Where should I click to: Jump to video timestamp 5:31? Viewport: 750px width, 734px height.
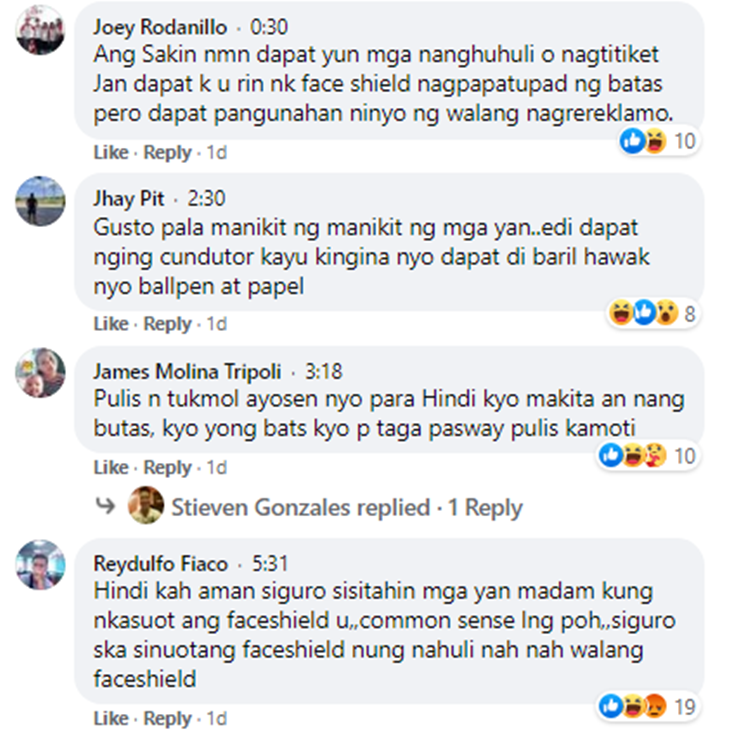click(270, 564)
